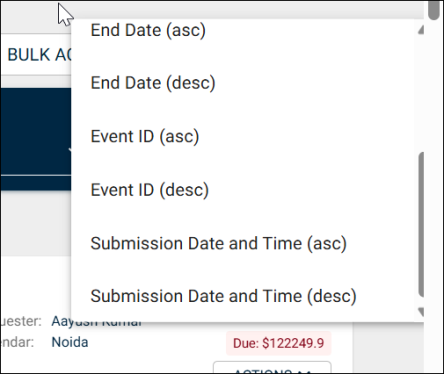Open the Noida calendar link

(x=70, y=342)
